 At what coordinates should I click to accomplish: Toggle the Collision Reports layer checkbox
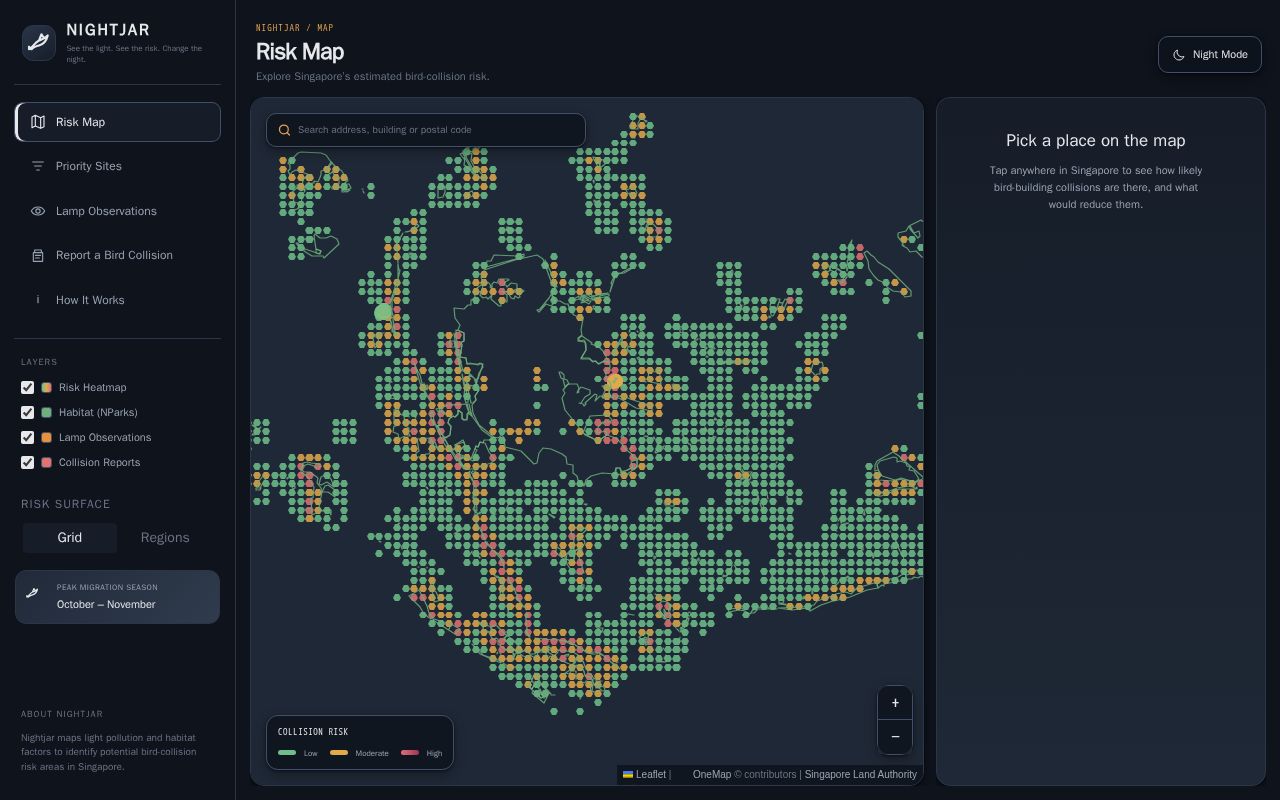(28, 462)
